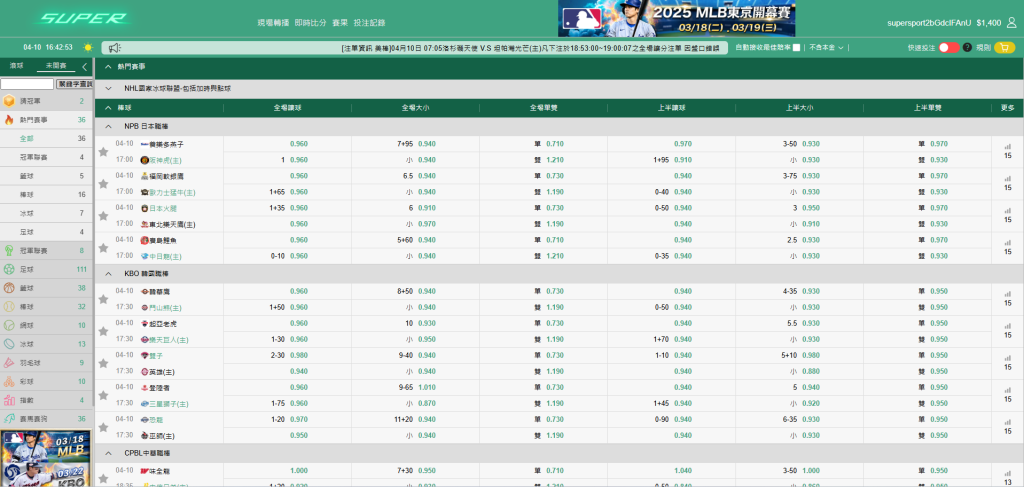Viewport: 1024px width, 487px height.
Task: Open the 不含本金 dropdown
Action: pos(827,48)
